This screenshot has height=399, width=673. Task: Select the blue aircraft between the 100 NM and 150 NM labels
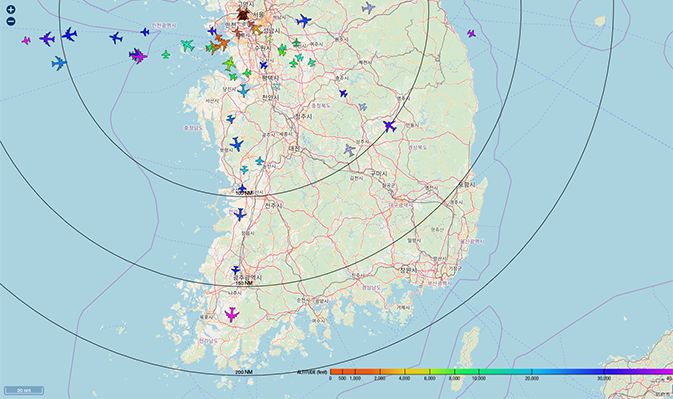coord(239,214)
